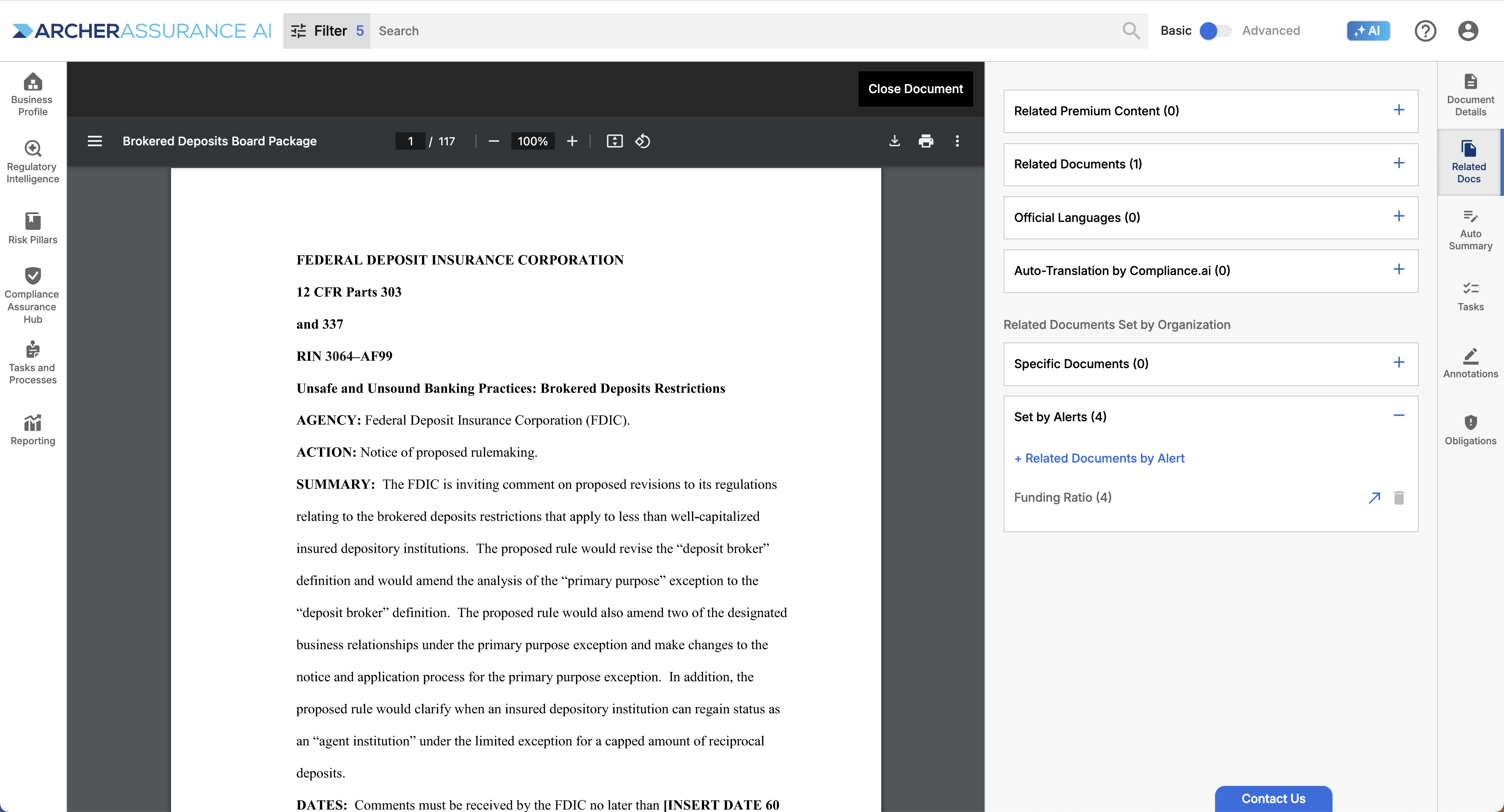Open the Document Details panel
Viewport: 1504px width, 812px height.
[x=1470, y=94]
